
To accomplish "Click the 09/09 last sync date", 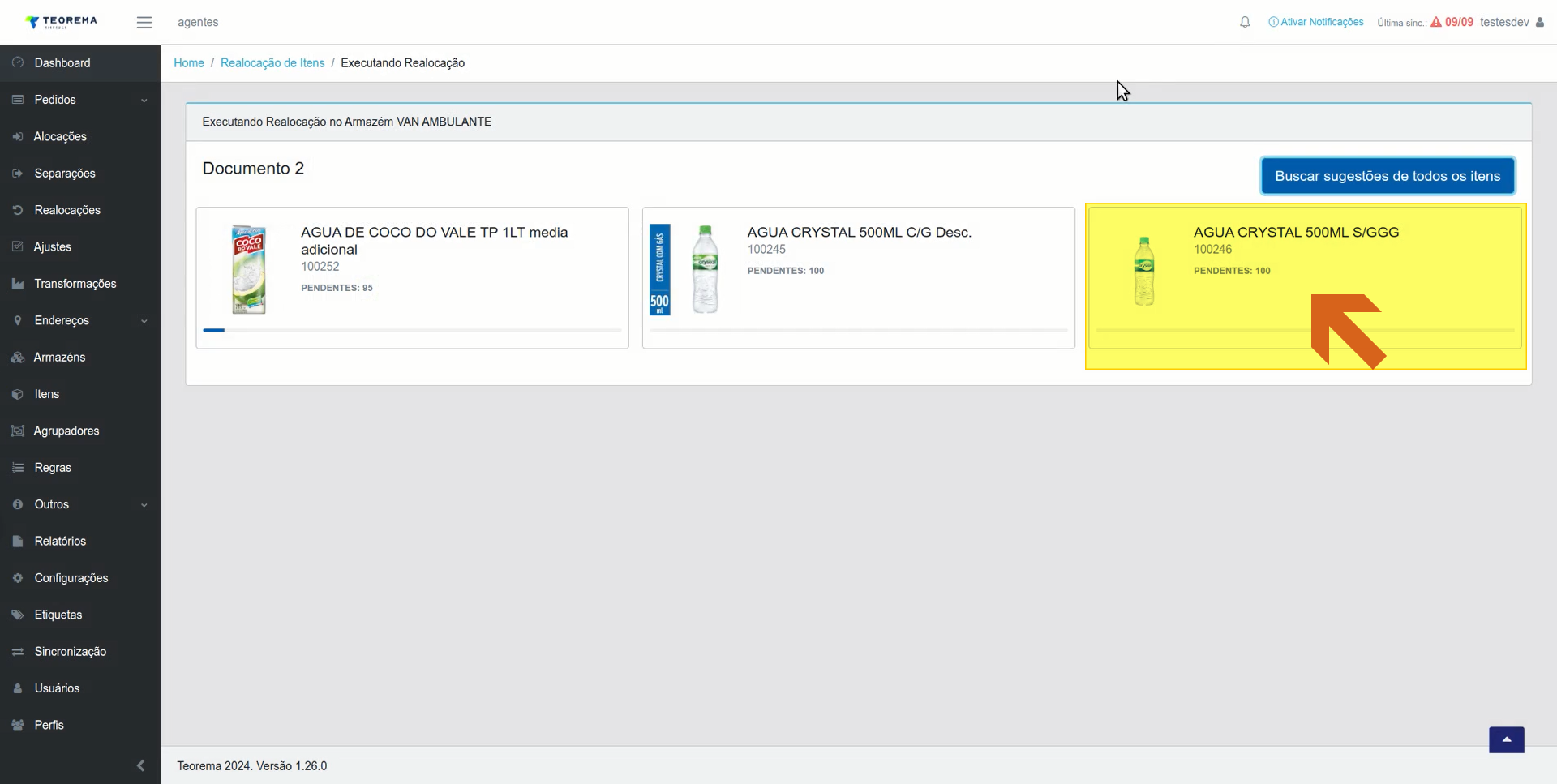I will 1459,22.
